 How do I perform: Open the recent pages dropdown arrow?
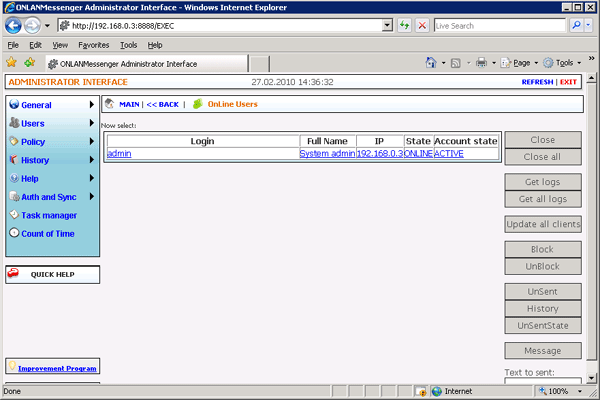click(47, 26)
